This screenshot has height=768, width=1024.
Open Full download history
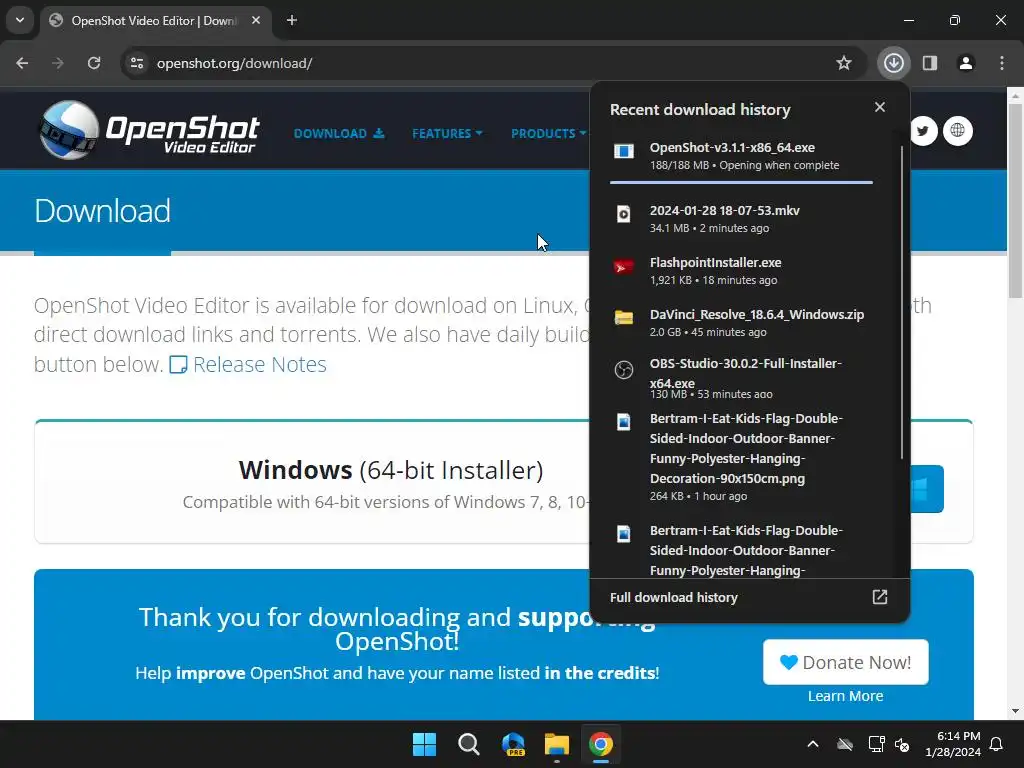[x=749, y=597]
